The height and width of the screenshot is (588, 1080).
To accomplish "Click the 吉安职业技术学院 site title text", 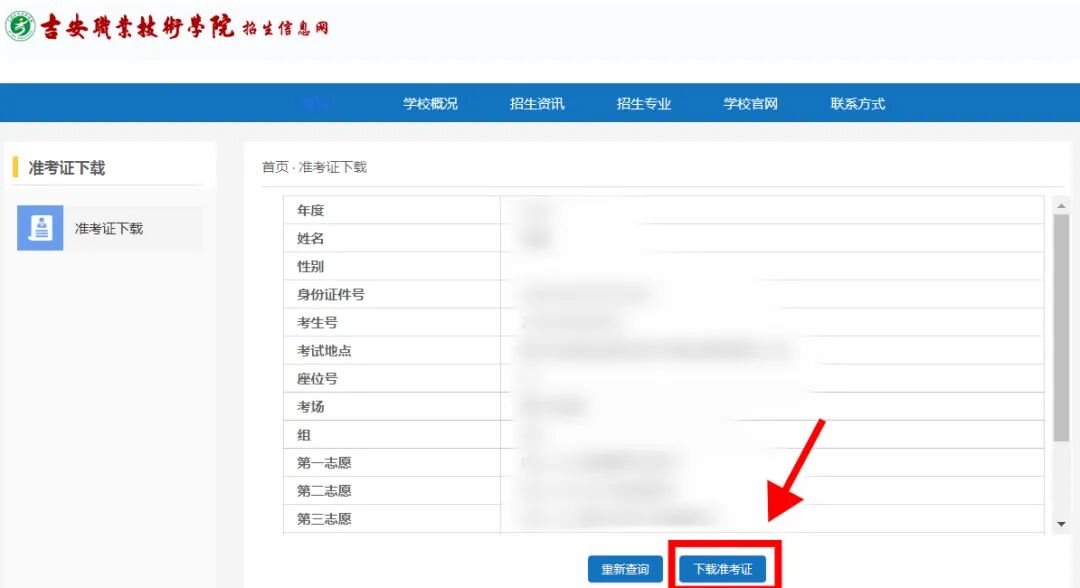I will (x=137, y=27).
